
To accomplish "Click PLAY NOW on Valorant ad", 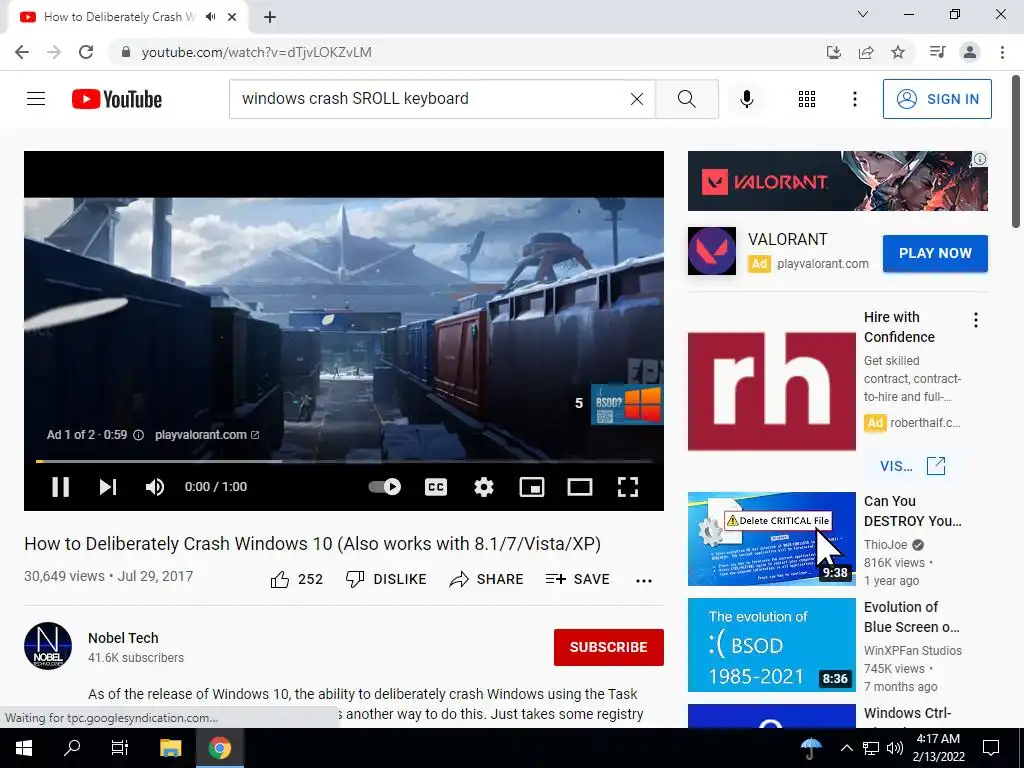I will (935, 253).
